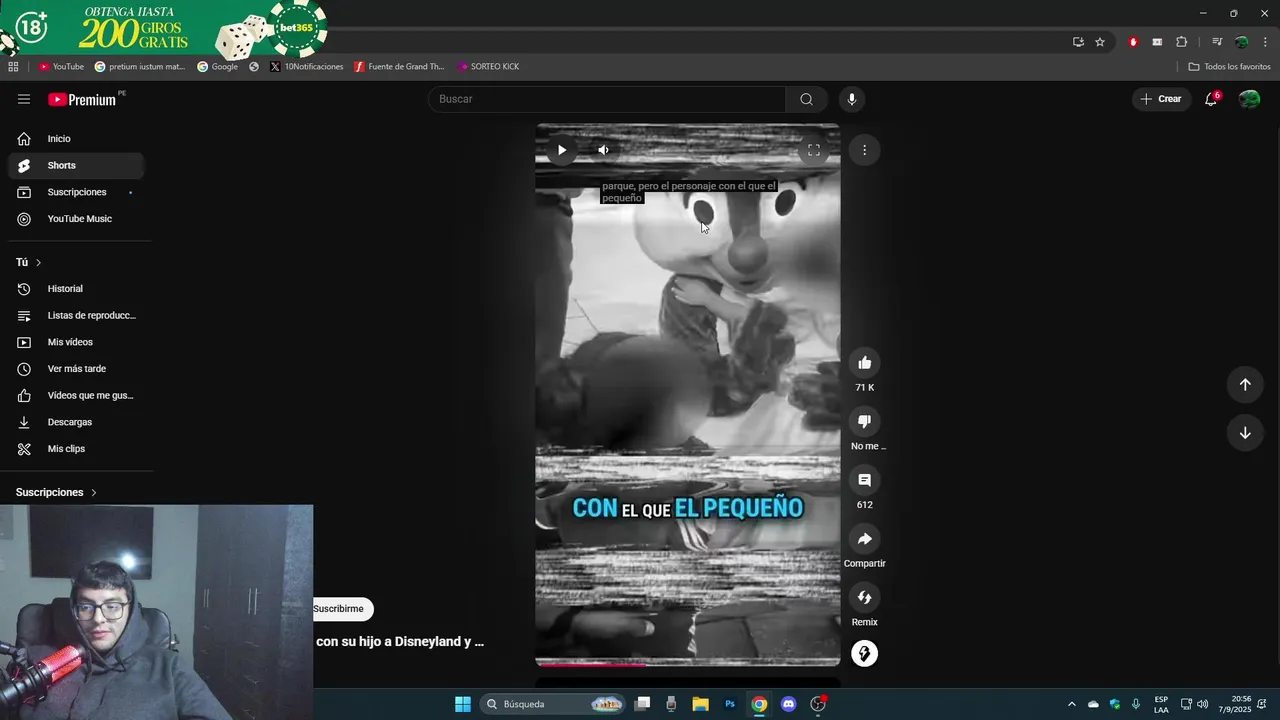Click the Short's video frame
Image resolution: width=1280 pixels, height=720 pixels.
point(688,395)
